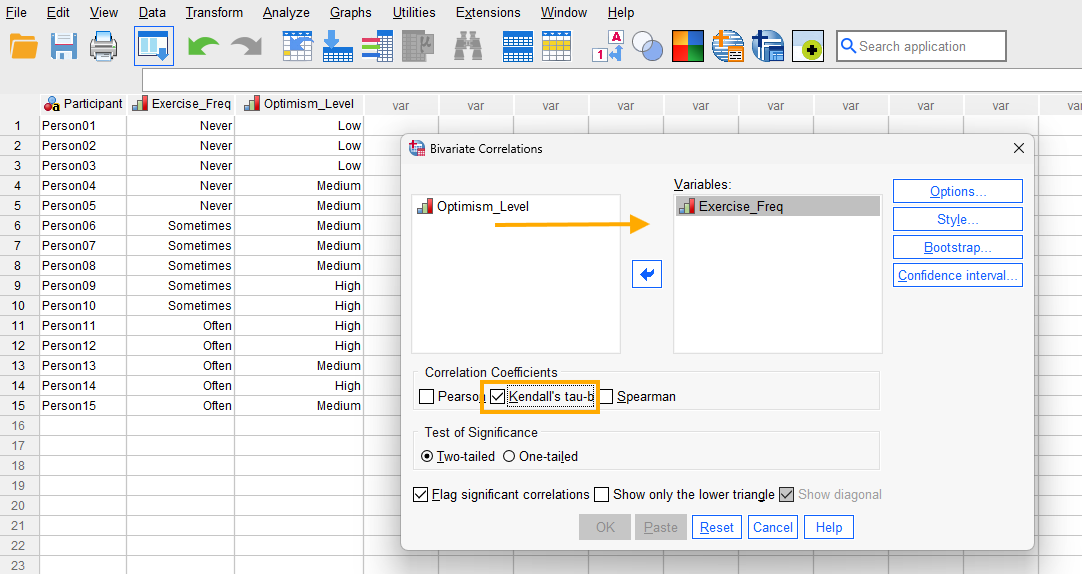Viewport: 1082px width, 574px height.
Task: Select Optimism_Level in the source variable list
Action: tap(482, 207)
